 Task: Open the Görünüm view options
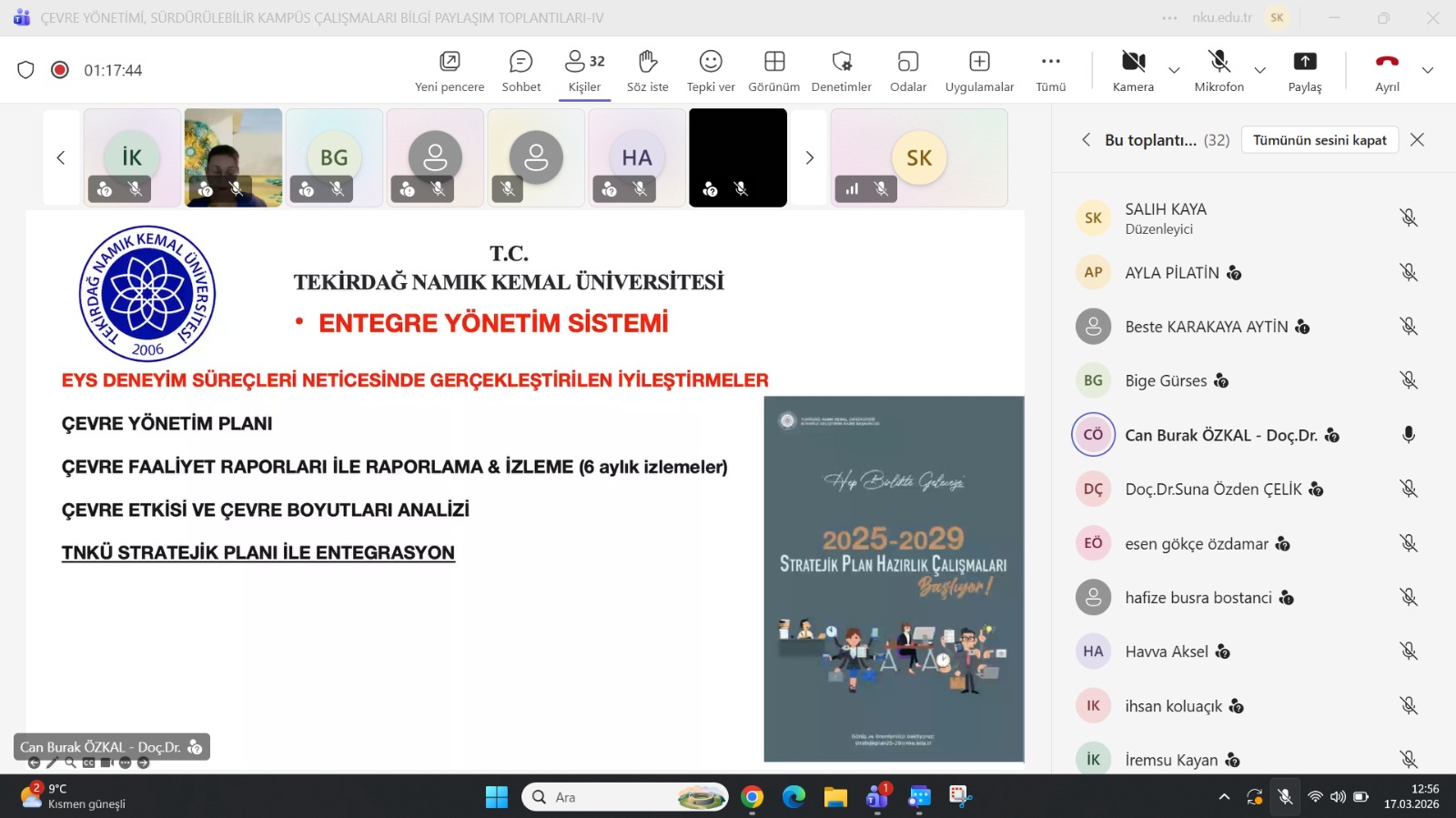click(774, 71)
